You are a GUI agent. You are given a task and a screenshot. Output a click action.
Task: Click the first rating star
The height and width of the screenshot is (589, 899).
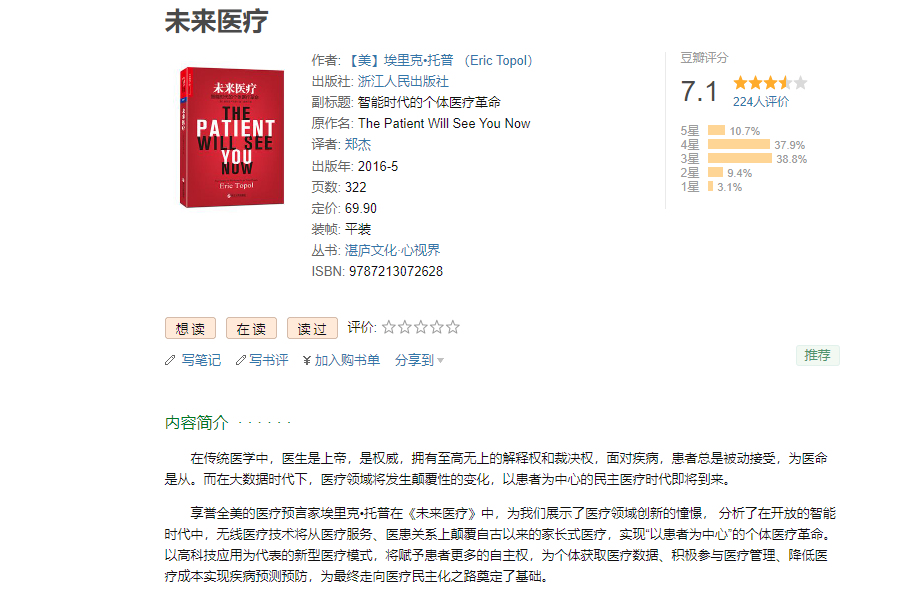click(x=389, y=327)
